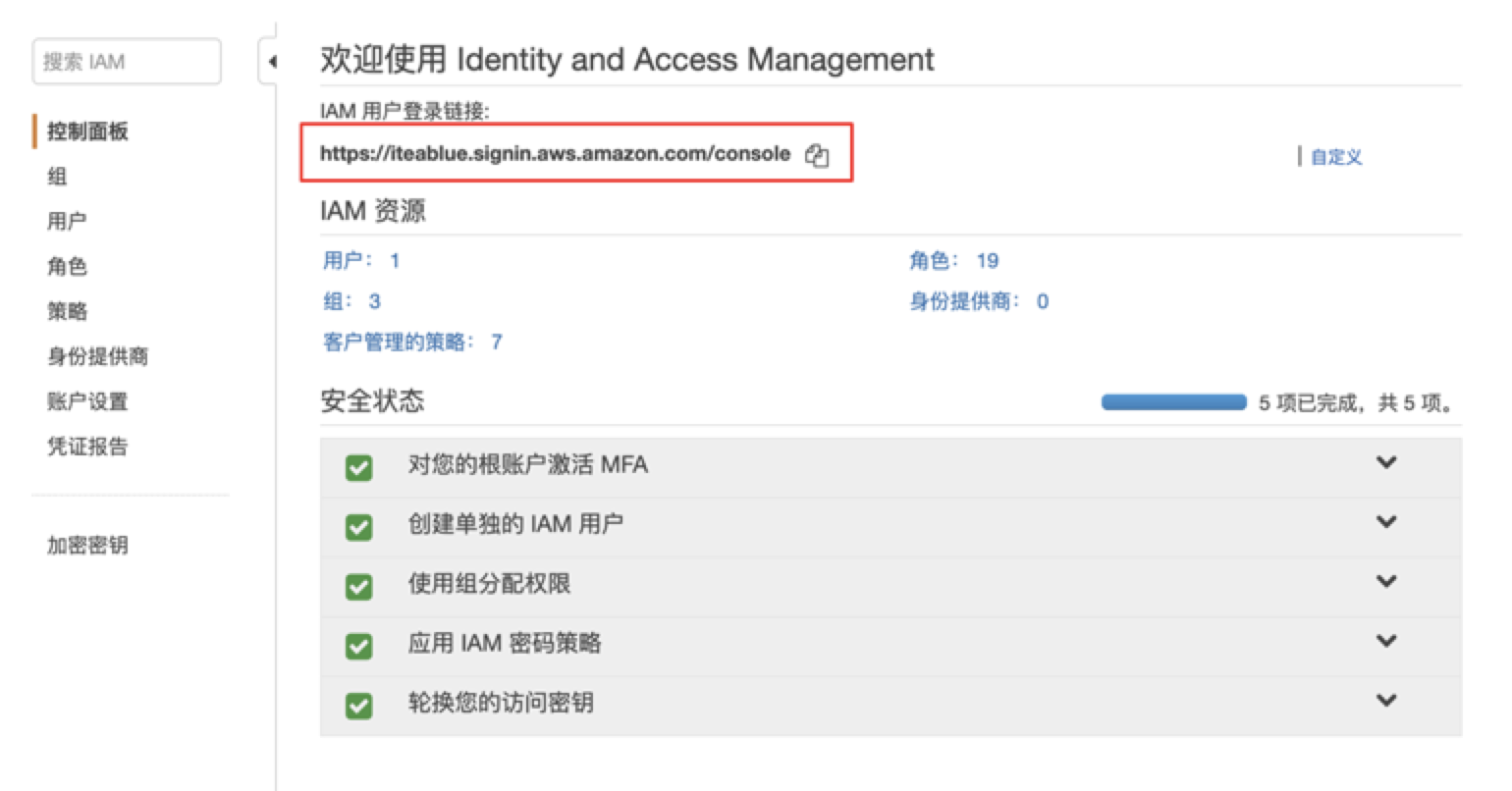The height and width of the screenshot is (791, 1512).
Task: Click the 轮换您的访问密钥 row label
Action: tap(501, 703)
